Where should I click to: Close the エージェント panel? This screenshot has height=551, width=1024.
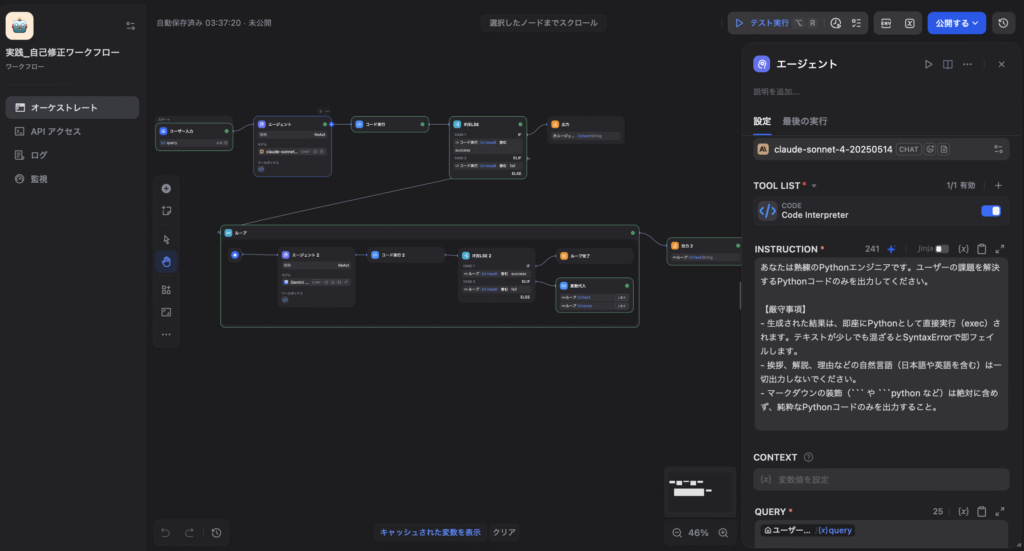1001,65
